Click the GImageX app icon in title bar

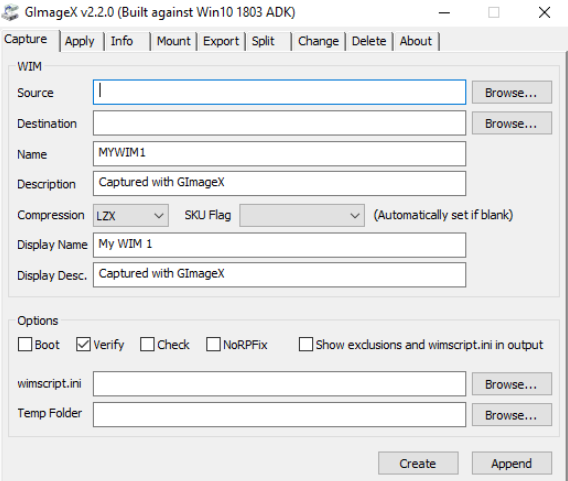[10, 12]
